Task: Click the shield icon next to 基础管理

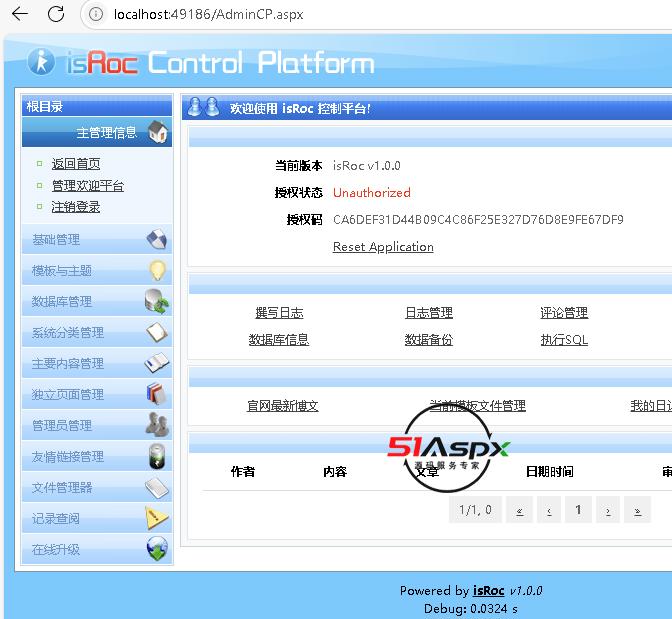Action: (157, 239)
